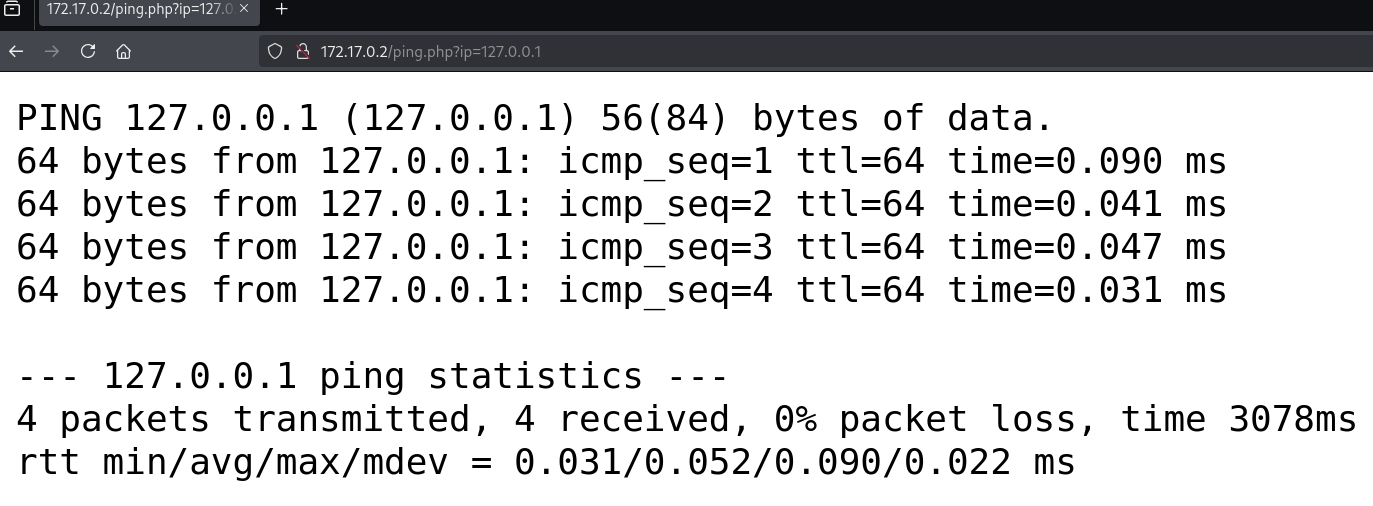Click the icmp_seq=4 output line
The height and width of the screenshot is (506, 1373).
(x=621, y=291)
